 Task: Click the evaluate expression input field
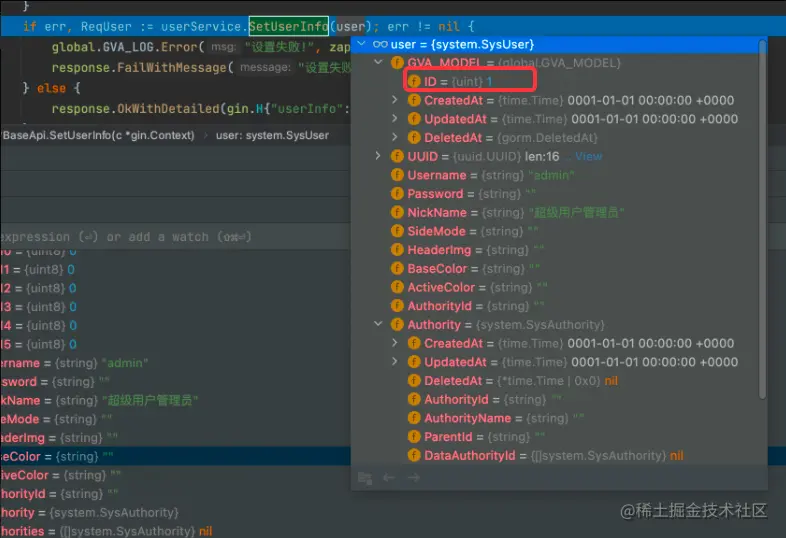coord(175,237)
